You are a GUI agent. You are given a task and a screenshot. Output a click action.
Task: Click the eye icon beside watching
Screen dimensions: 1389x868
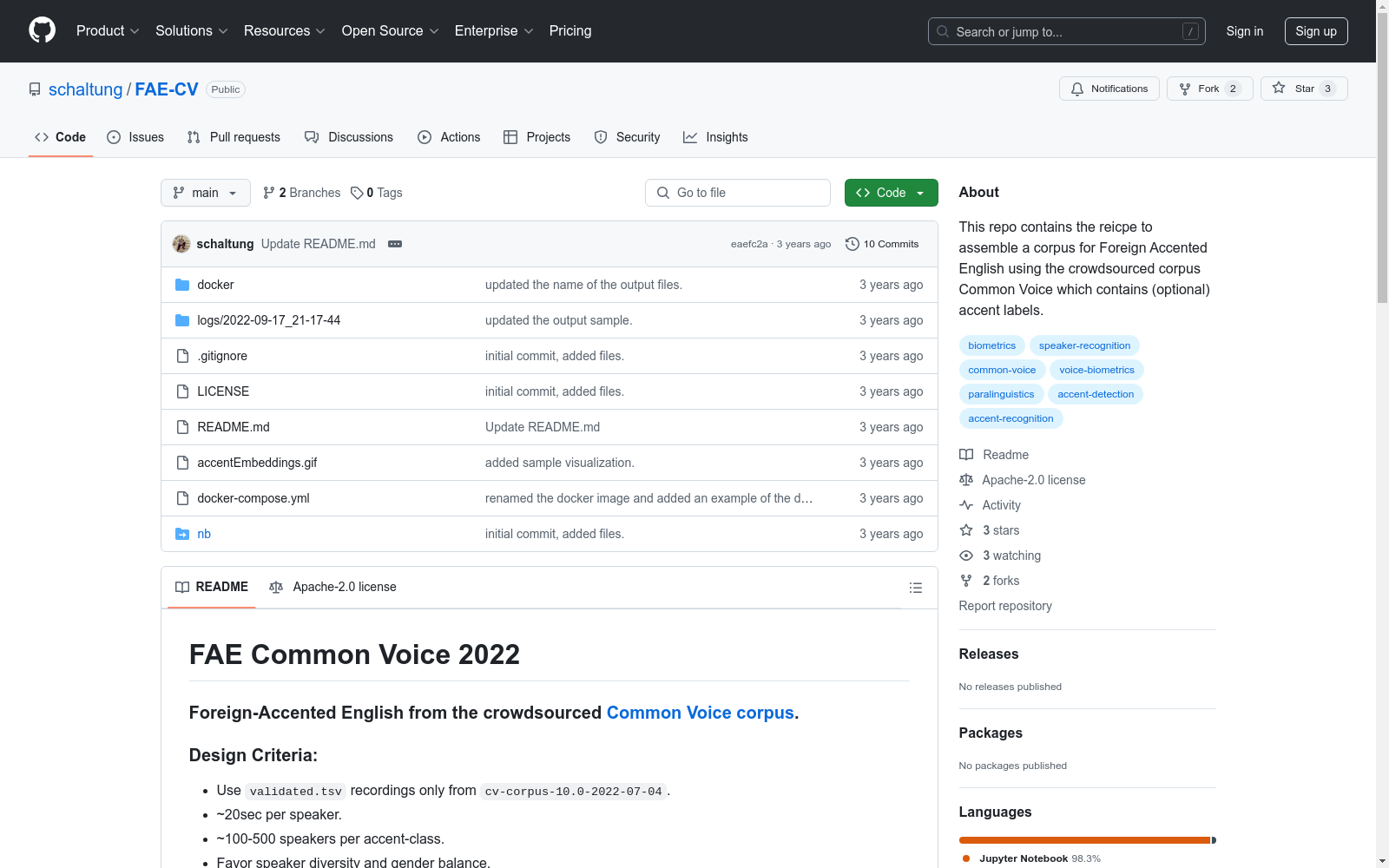pyautogui.click(x=966, y=556)
